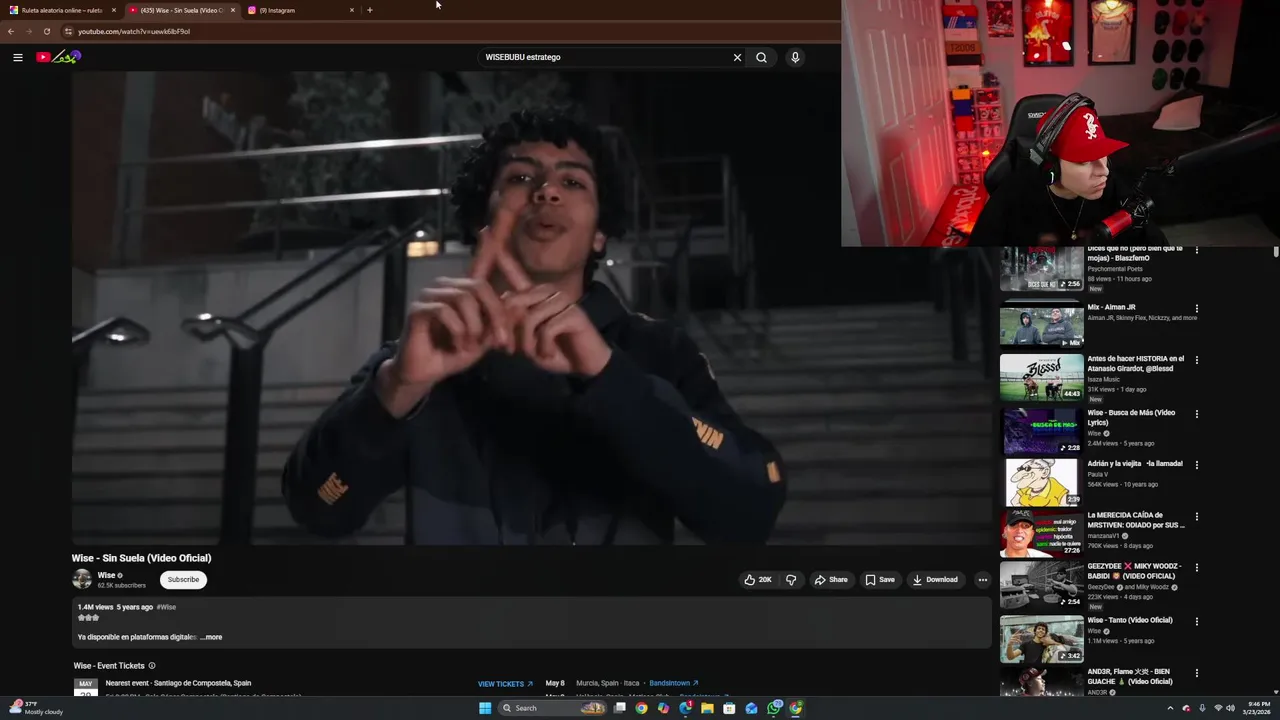Click the Windows taskbar Search box
The width and height of the screenshot is (1280, 720).
tap(553, 708)
